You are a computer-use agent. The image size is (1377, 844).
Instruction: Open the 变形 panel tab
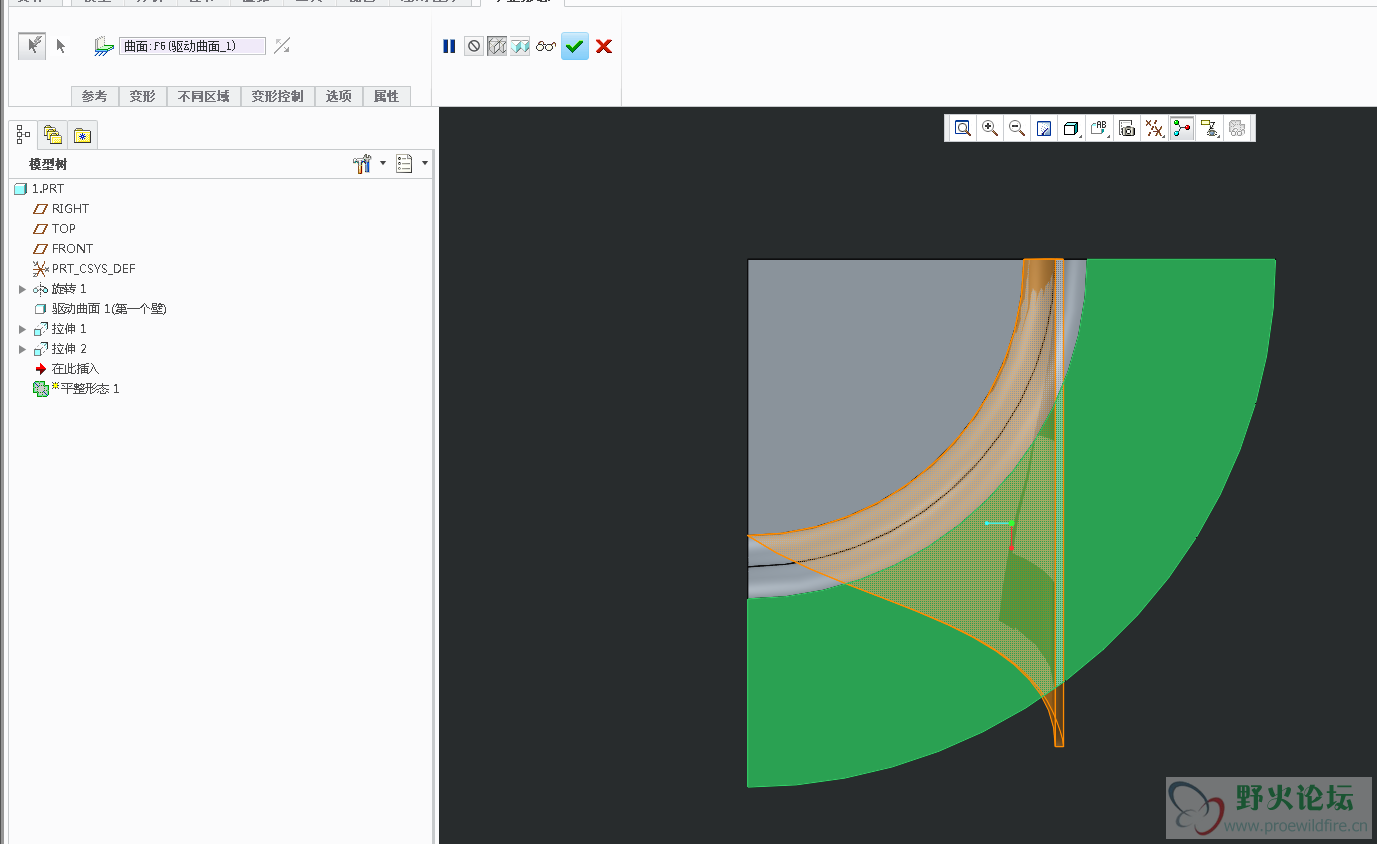point(143,96)
